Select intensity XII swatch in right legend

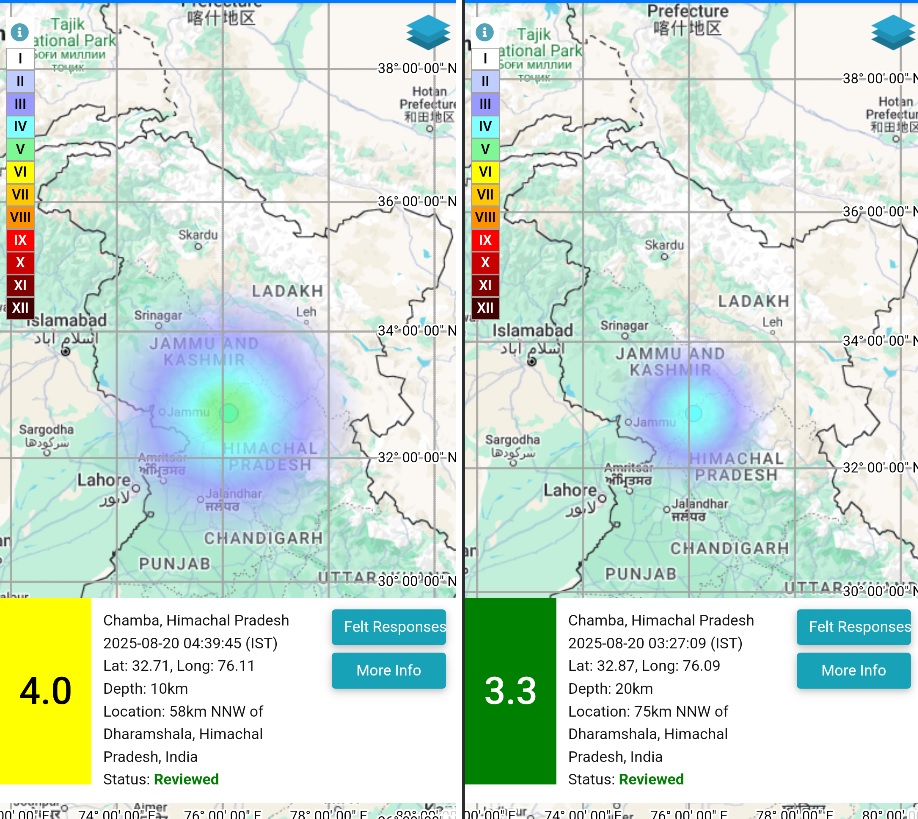point(485,307)
